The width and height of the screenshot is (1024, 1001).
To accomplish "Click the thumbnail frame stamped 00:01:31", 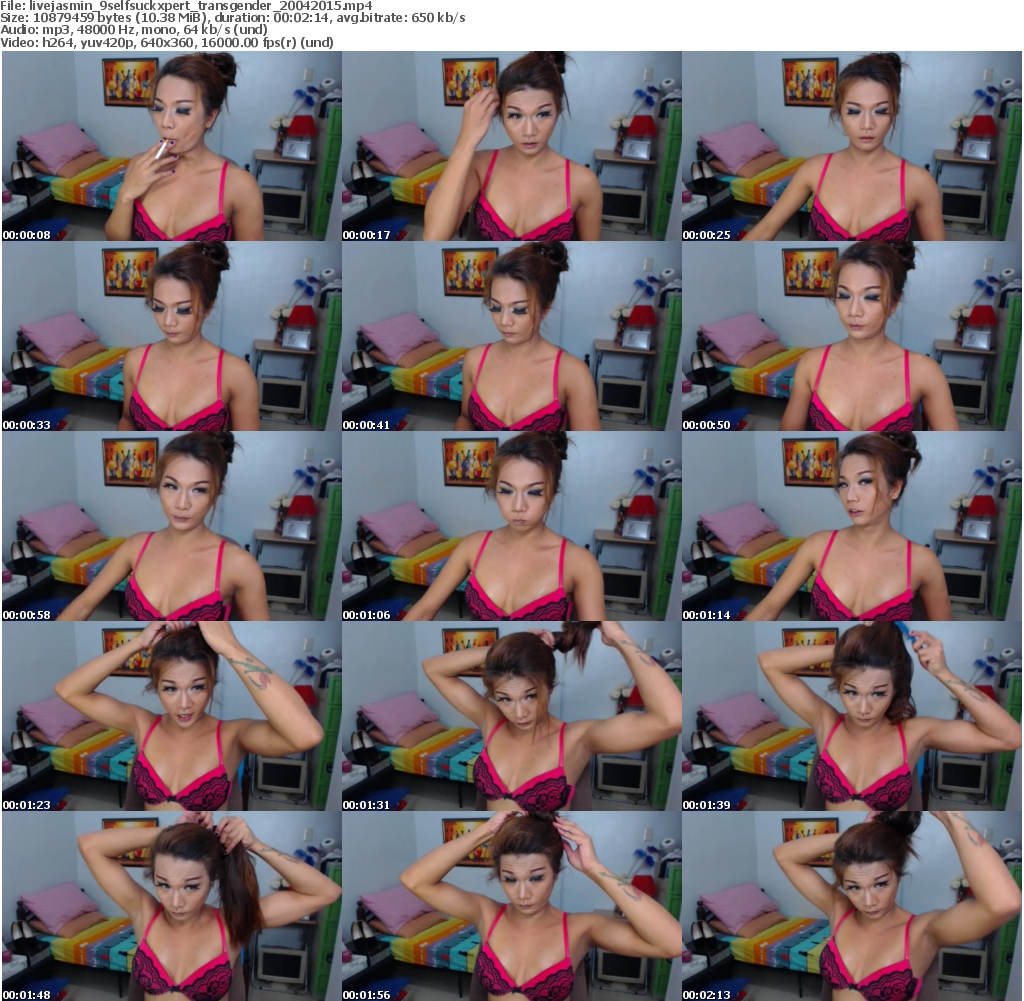I will tap(512, 716).
